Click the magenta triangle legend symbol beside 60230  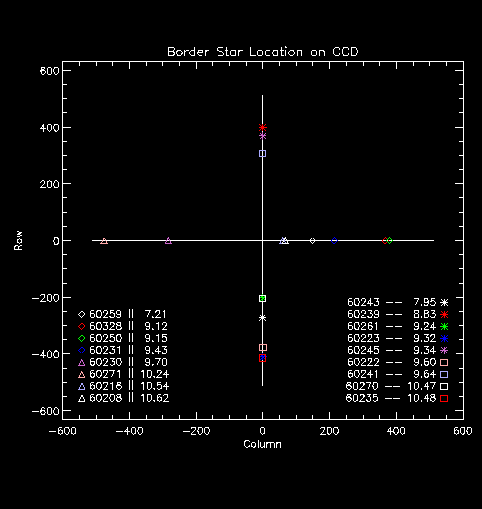click(x=82, y=362)
